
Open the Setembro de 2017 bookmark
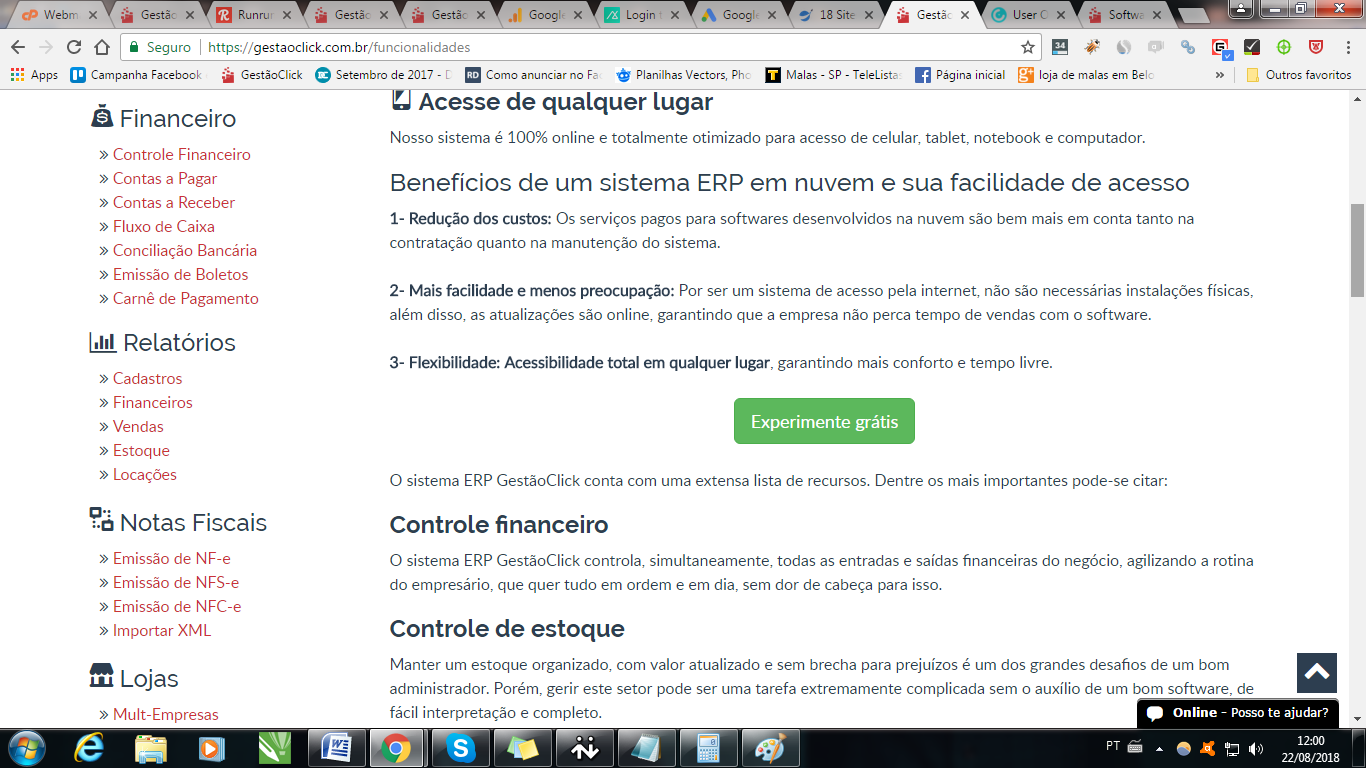(x=383, y=75)
